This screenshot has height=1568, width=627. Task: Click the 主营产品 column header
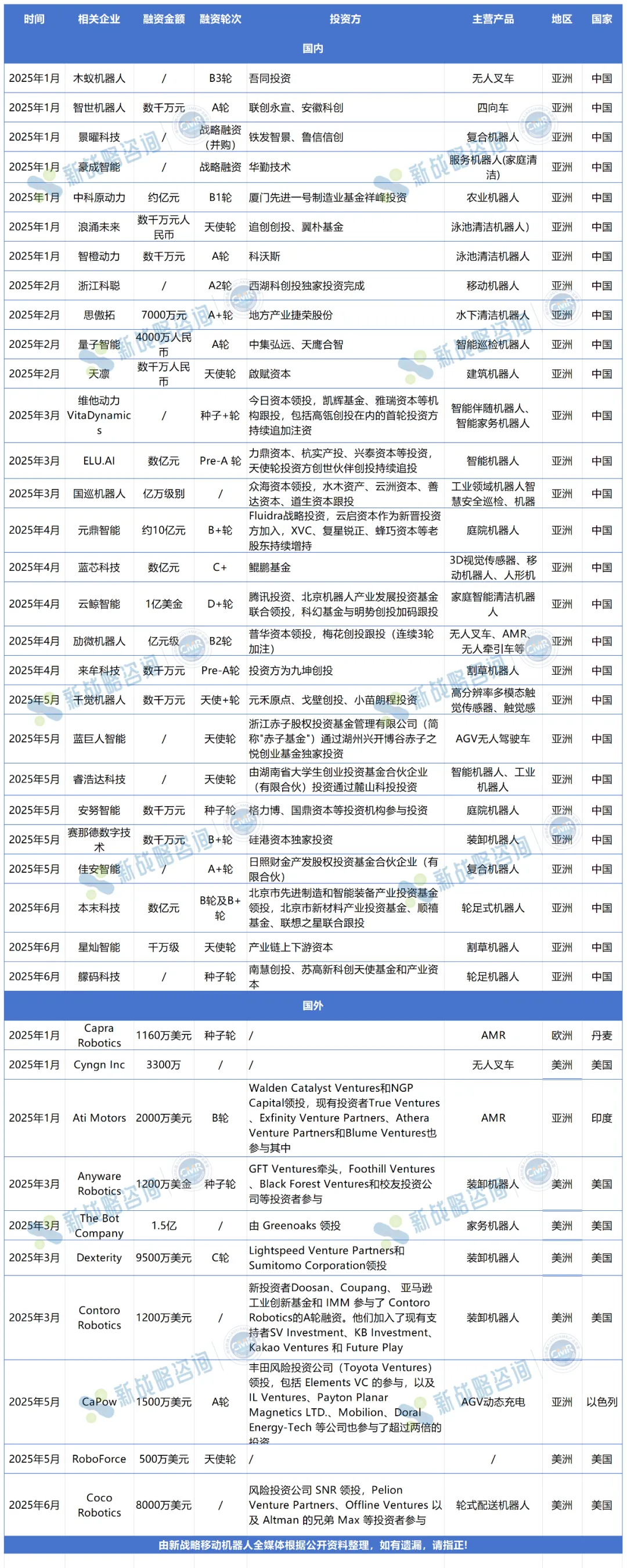click(x=493, y=19)
